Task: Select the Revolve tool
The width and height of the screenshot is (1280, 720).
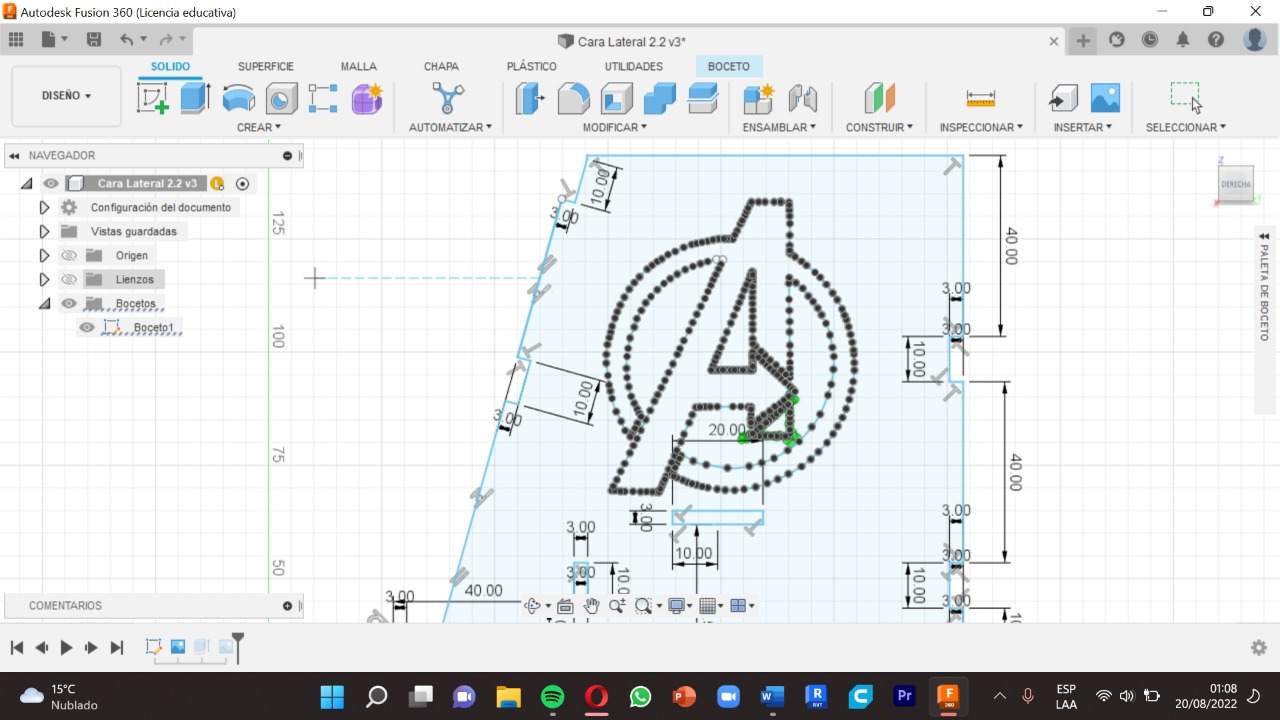Action: (238, 98)
